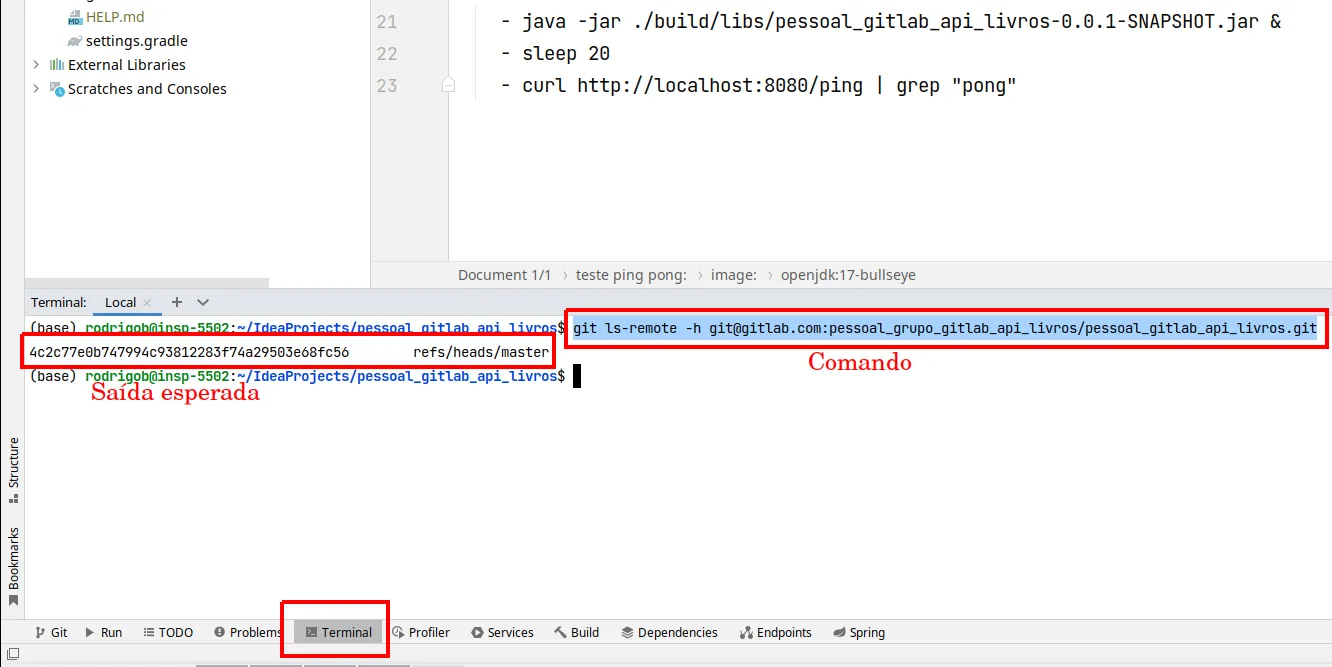
Task: Click line number 23 in the gutter
Action: (387, 86)
